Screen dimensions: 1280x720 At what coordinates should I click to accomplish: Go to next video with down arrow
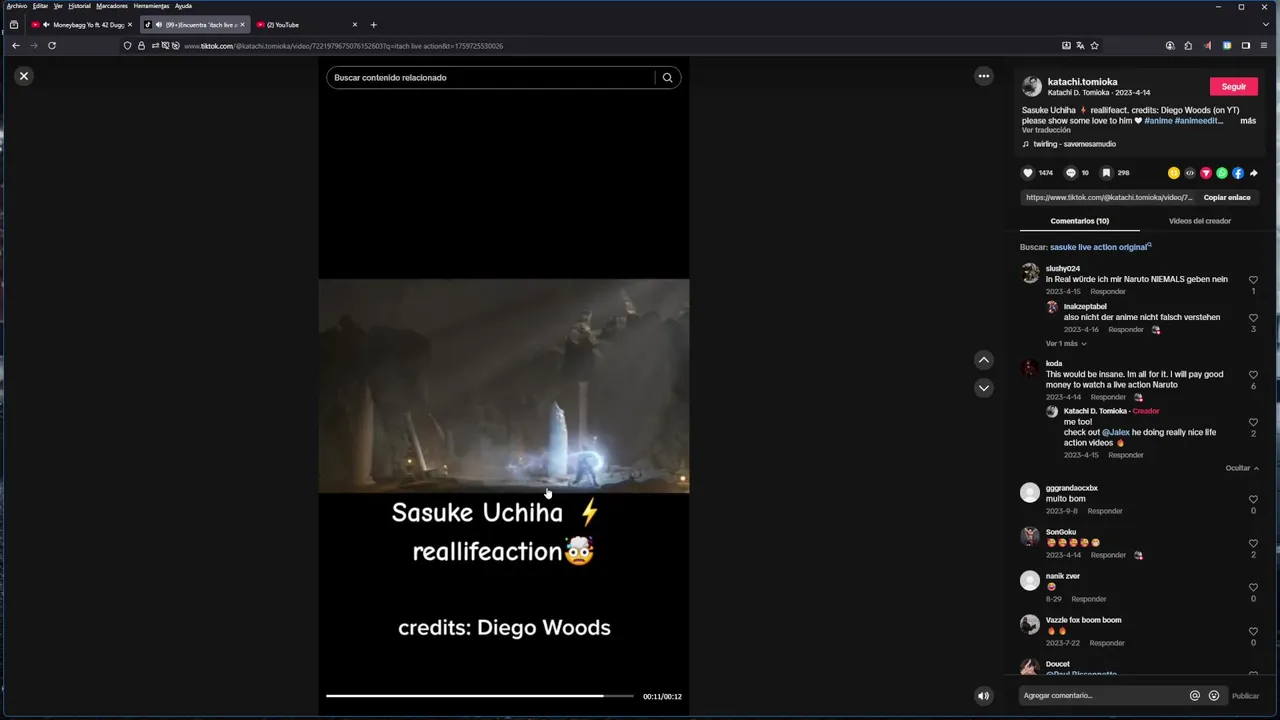[984, 388]
